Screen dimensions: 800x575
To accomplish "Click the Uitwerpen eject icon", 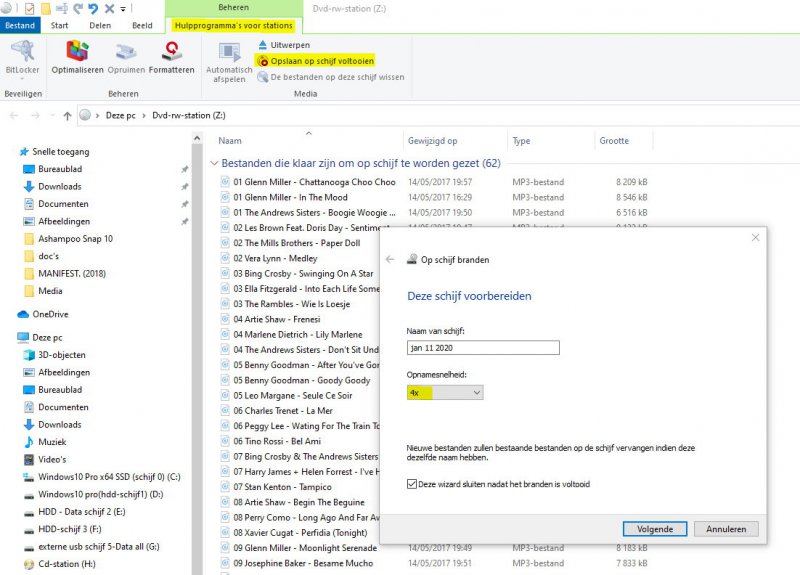I will (263, 45).
